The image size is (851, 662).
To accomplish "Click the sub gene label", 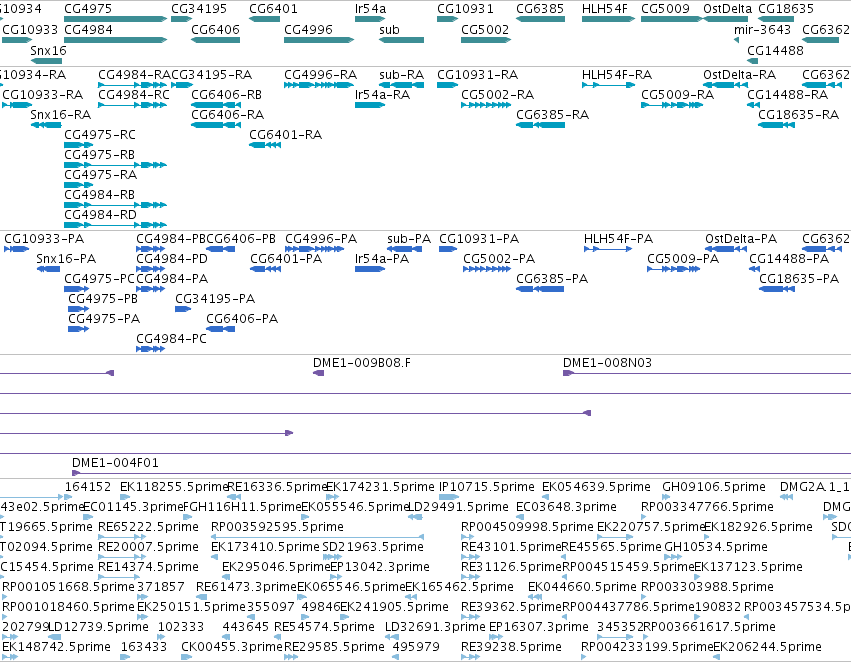I will pyautogui.click(x=389, y=29).
